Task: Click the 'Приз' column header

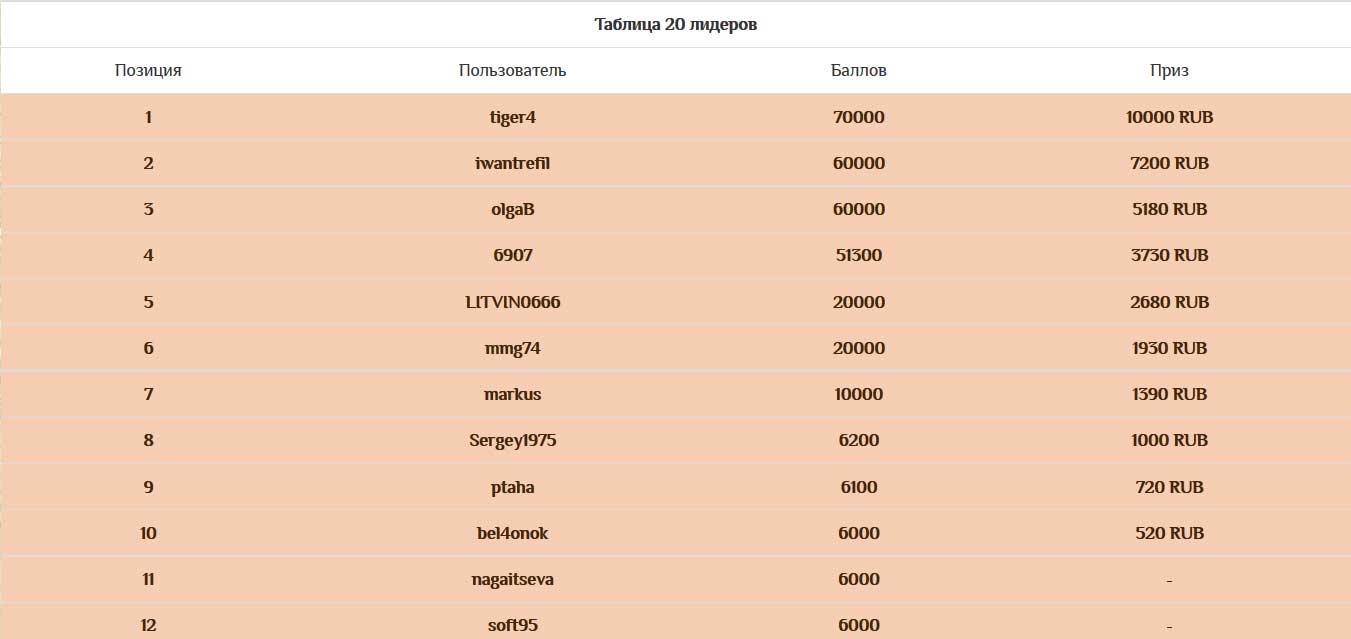Action: (x=1169, y=71)
